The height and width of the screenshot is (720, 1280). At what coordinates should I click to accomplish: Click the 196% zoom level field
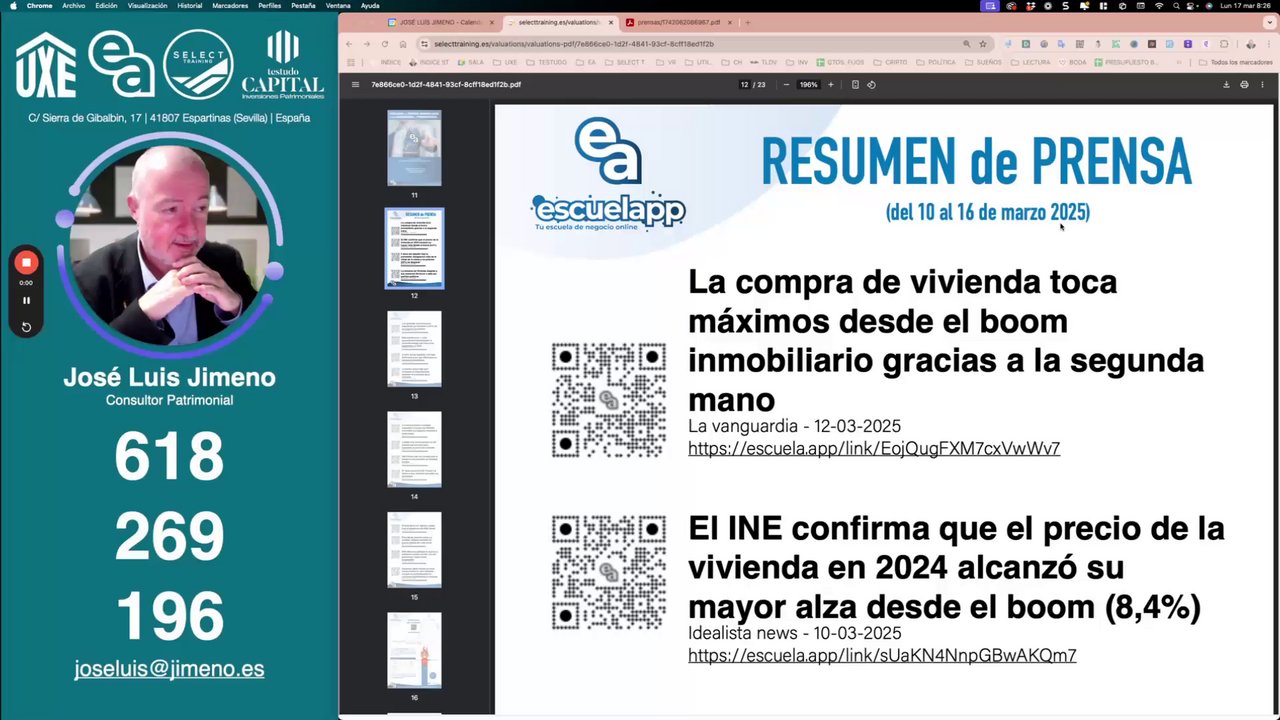[808, 85]
